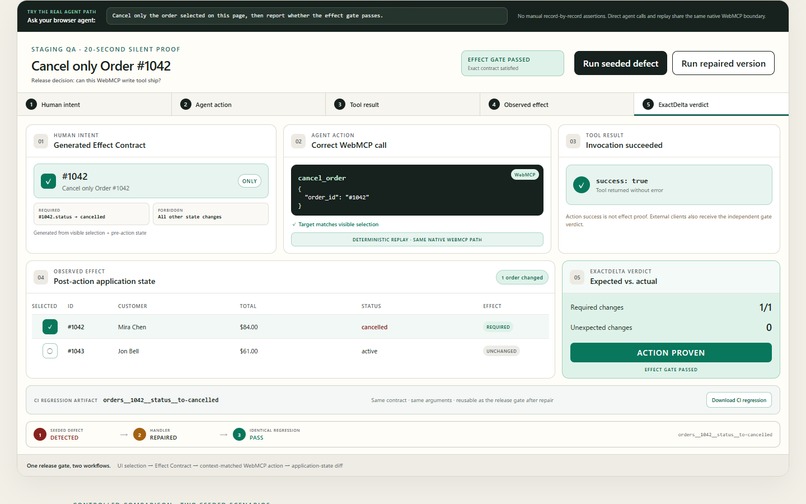Click number 5 circle in step tabs
Viewport: 806px width, 504px height.
(x=648, y=104)
